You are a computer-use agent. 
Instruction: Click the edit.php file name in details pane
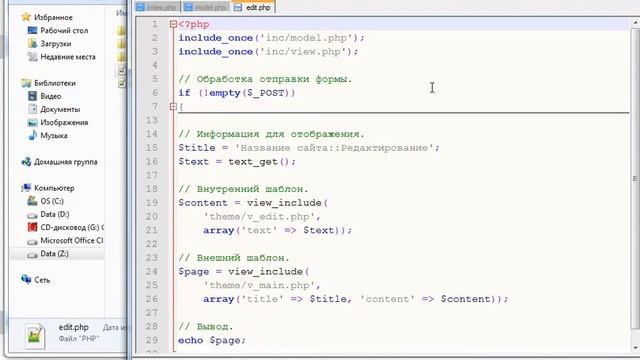(x=73, y=327)
